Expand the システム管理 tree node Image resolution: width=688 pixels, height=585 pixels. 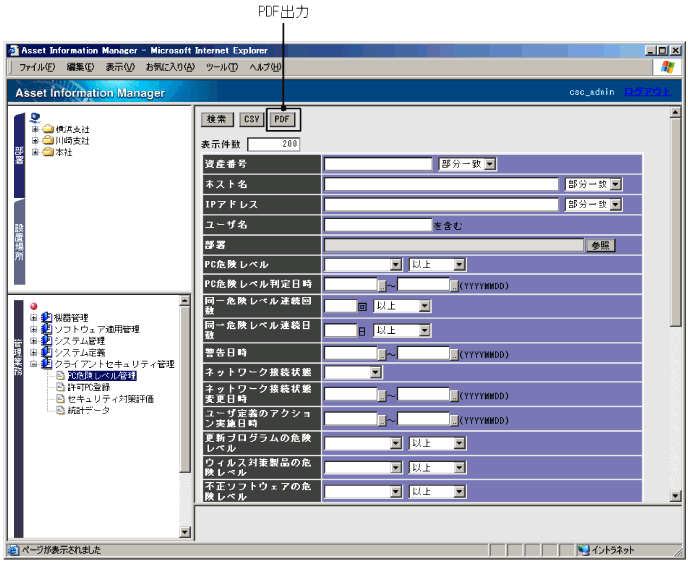[x=34, y=341]
